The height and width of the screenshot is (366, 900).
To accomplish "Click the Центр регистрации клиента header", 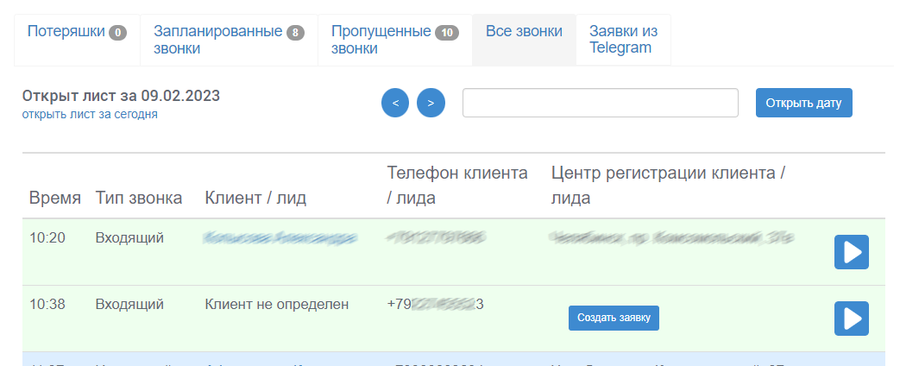I will click(668, 185).
